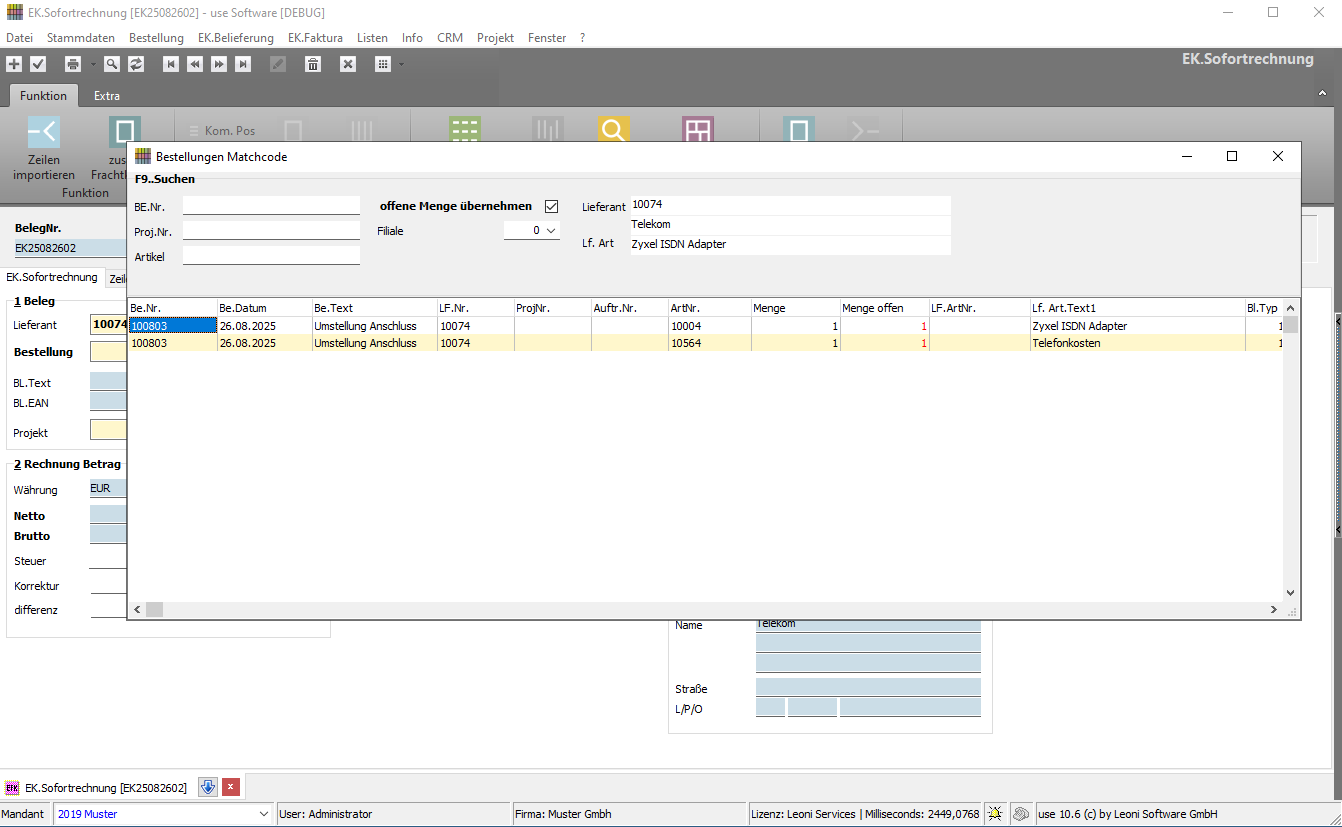
Task: Open the Listen menu
Action: click(x=372, y=37)
